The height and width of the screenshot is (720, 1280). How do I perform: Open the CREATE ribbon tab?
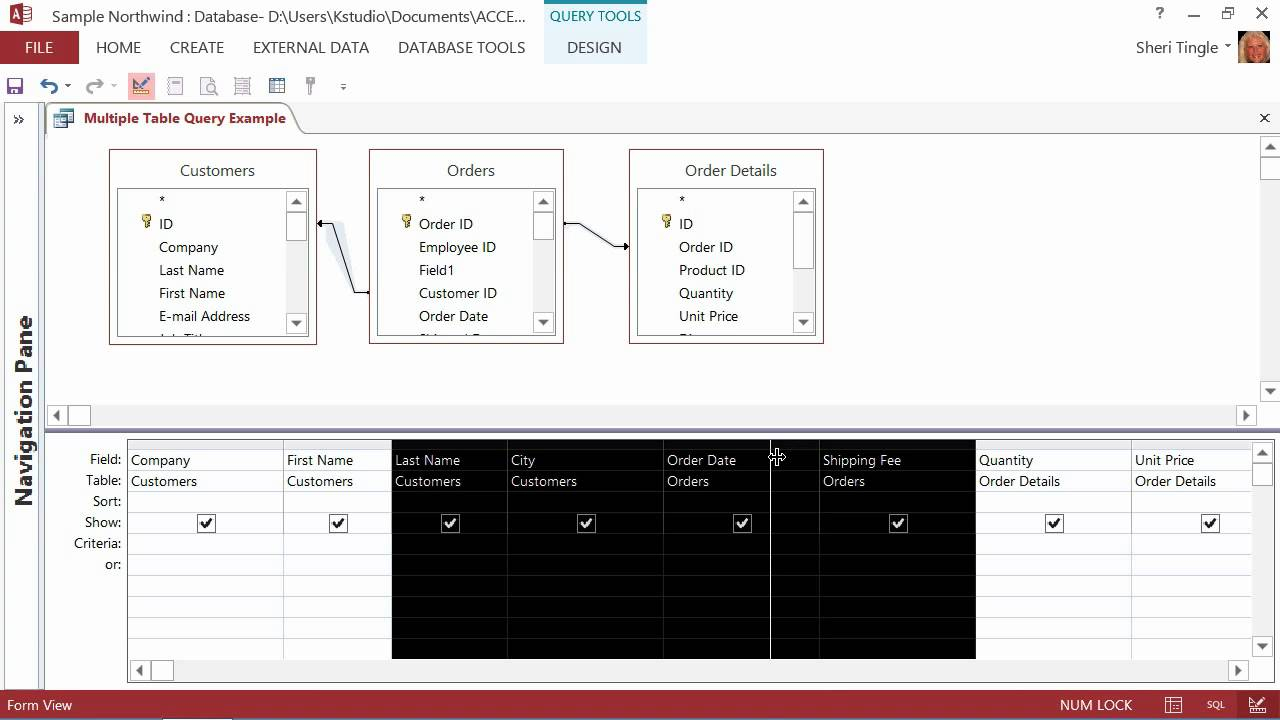pyautogui.click(x=197, y=47)
